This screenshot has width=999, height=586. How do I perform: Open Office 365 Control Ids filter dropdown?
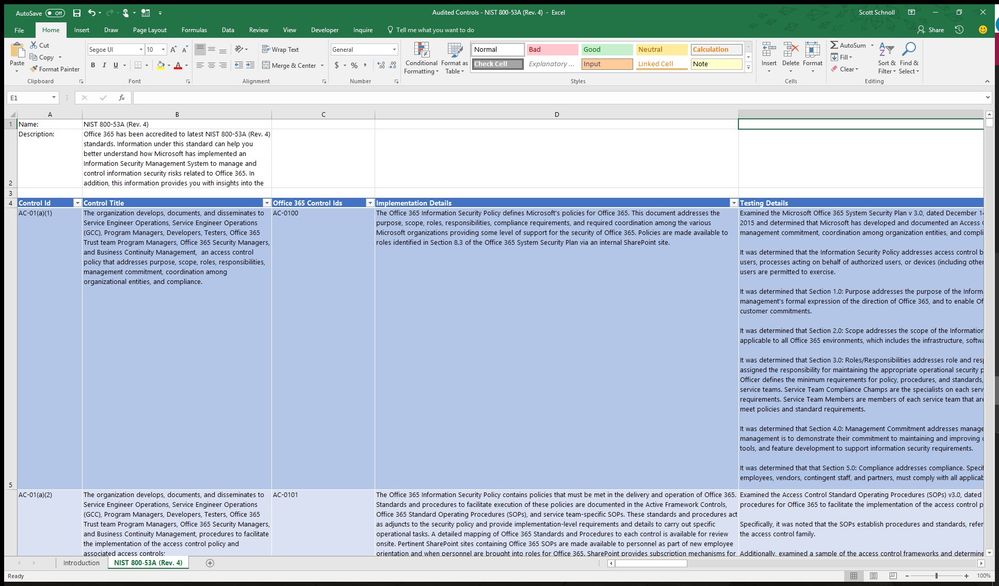click(x=370, y=203)
